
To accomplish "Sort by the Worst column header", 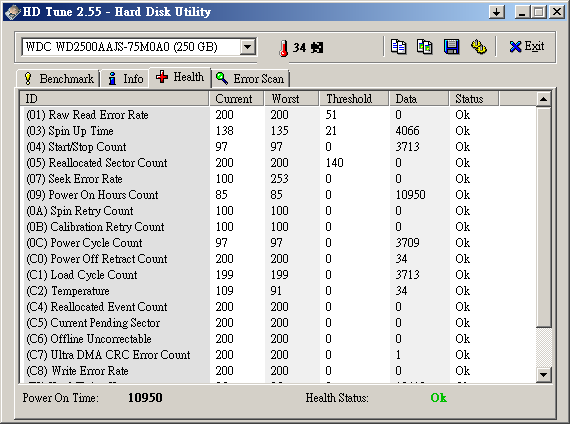I will tap(292, 99).
